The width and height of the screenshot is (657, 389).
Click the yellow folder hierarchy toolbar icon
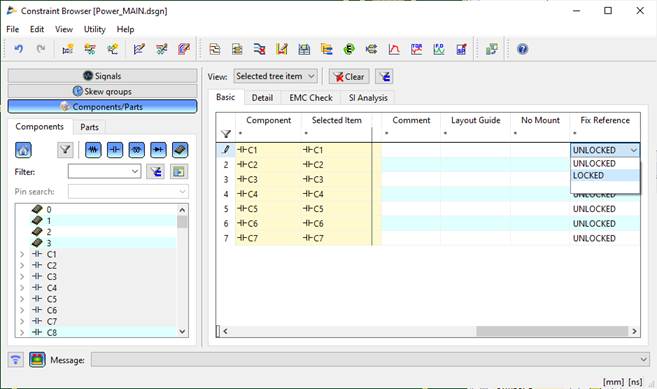click(x=326, y=49)
